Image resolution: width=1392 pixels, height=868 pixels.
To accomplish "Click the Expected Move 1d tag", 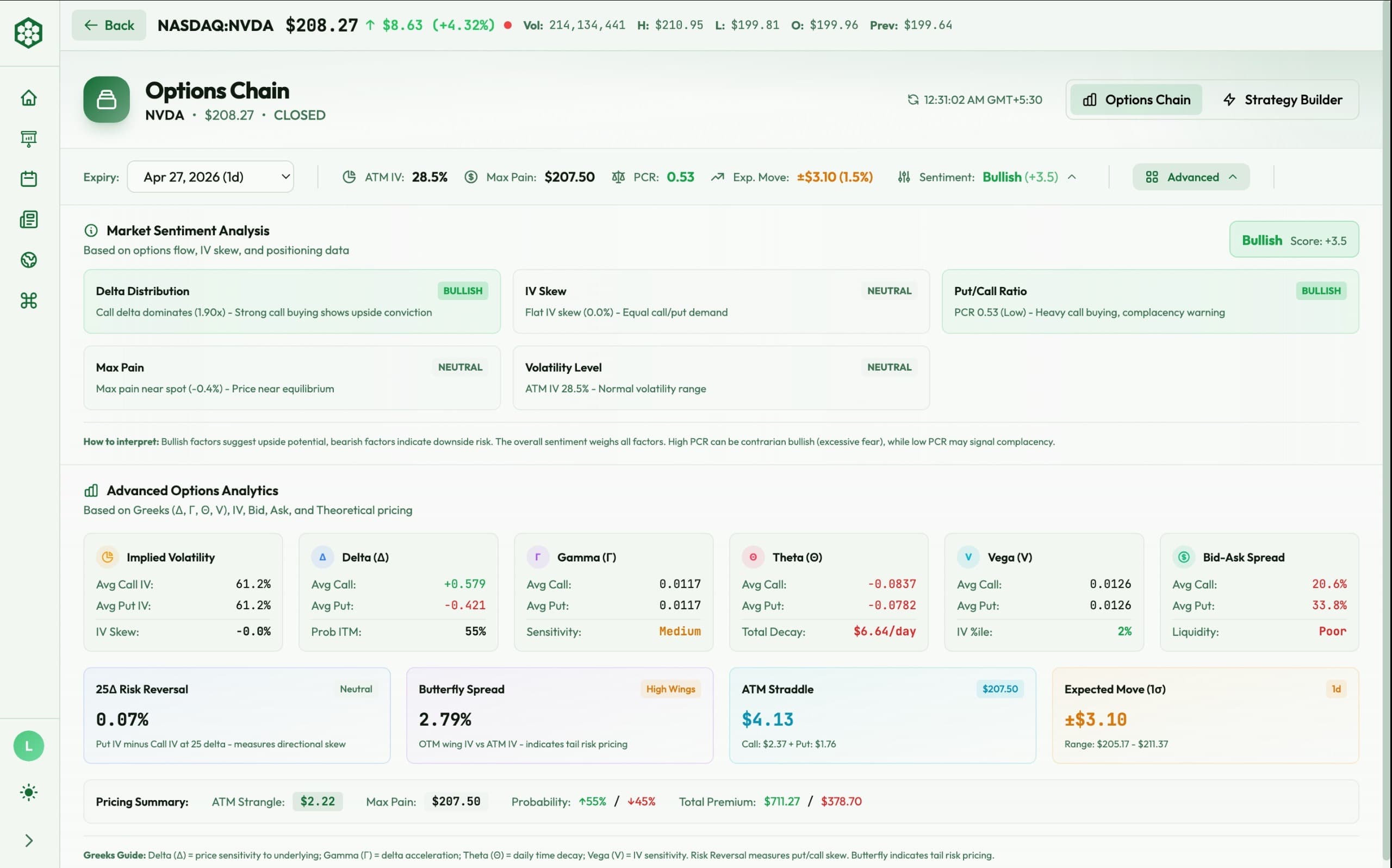I will coord(1336,689).
